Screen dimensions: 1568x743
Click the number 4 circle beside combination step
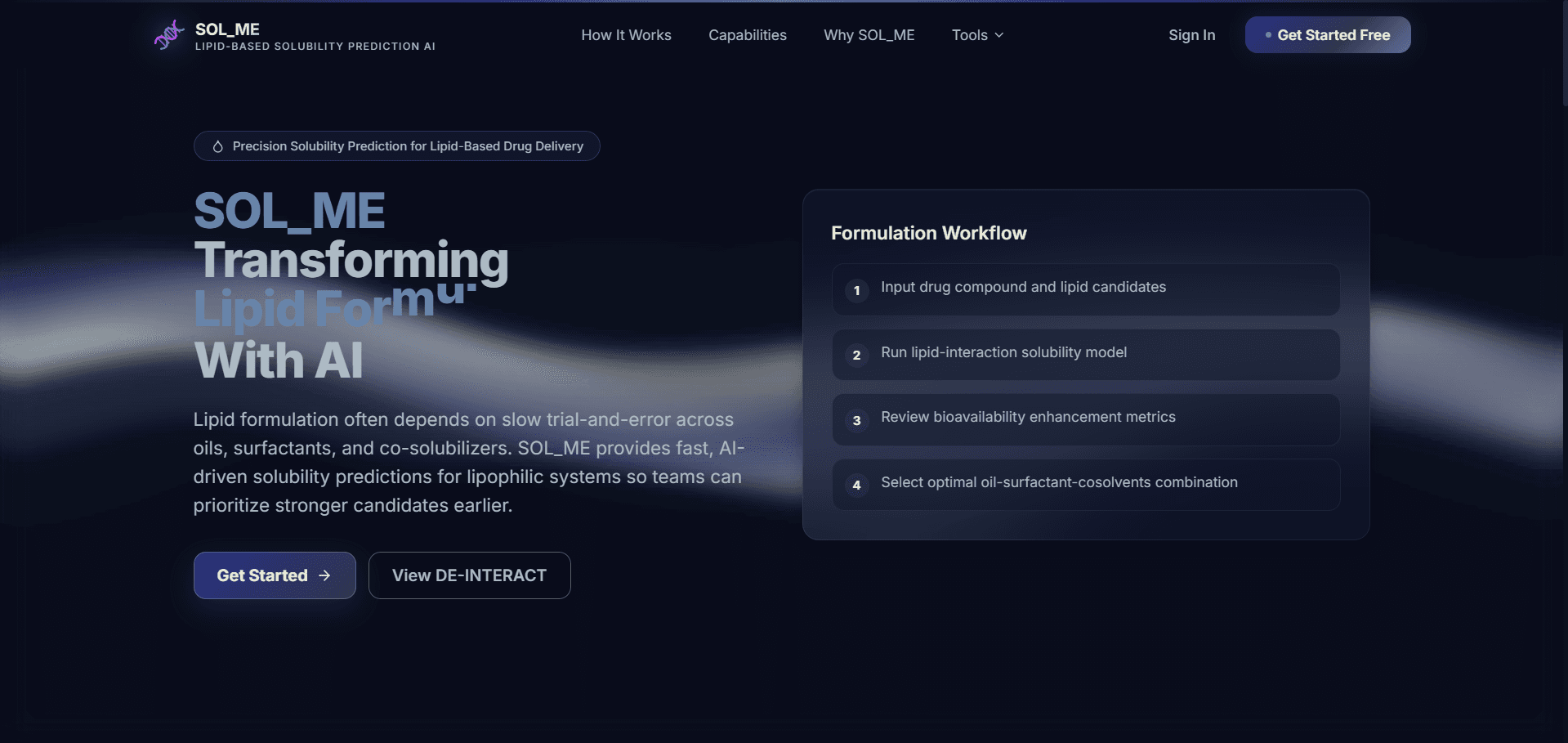[856, 486]
